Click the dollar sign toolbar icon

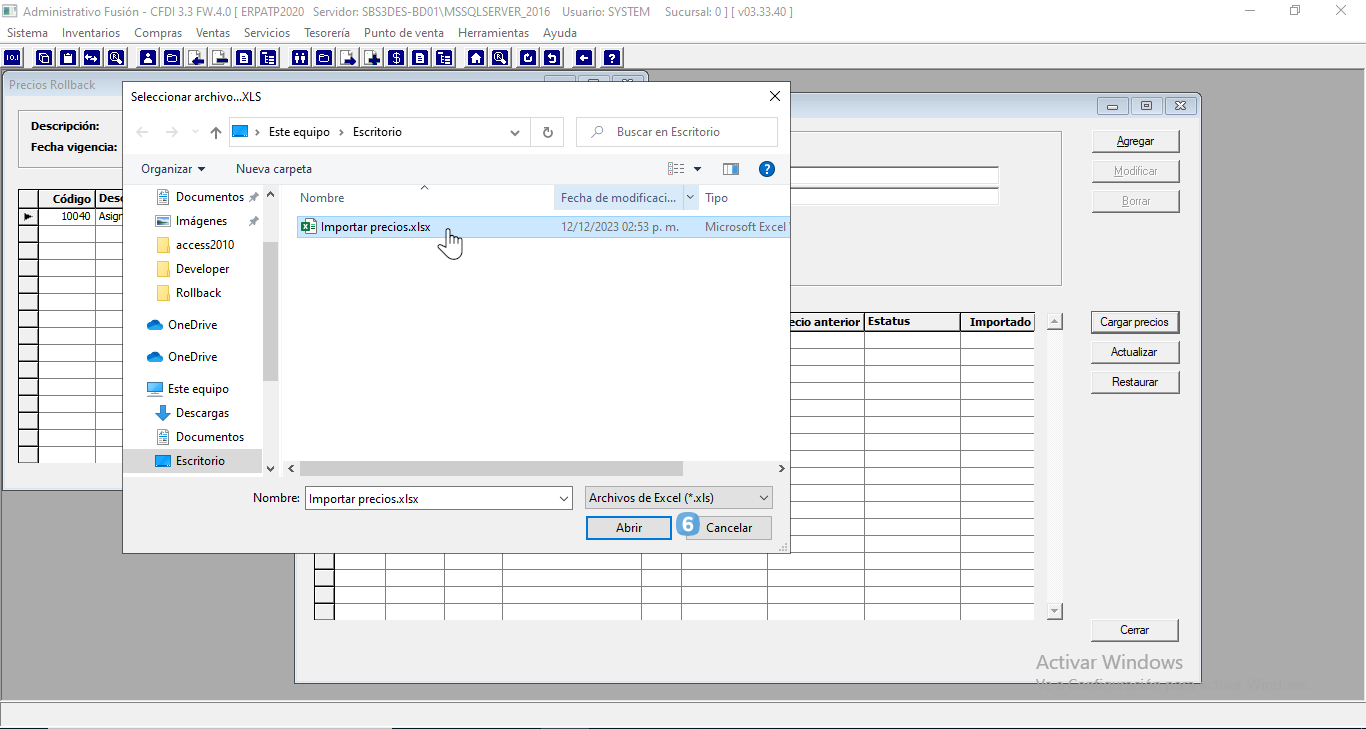[x=397, y=58]
